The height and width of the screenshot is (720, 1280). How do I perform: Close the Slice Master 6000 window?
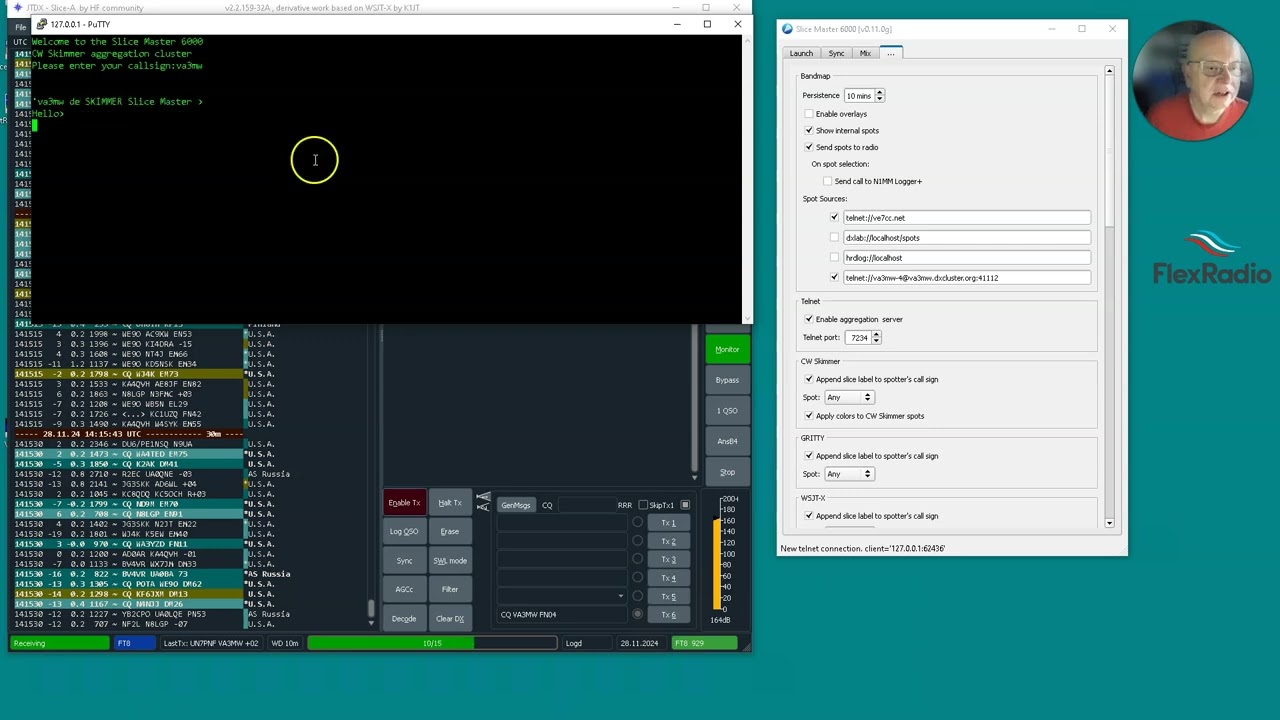tap(1112, 29)
